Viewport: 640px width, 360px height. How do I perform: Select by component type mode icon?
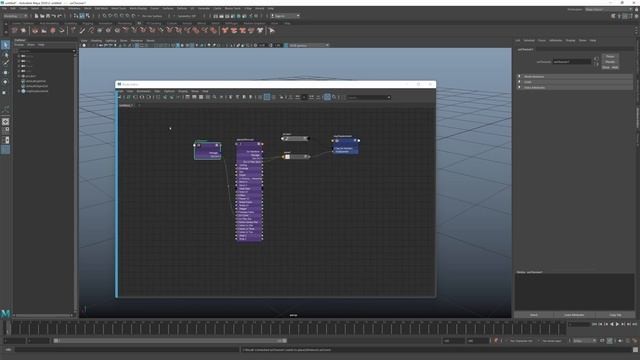click(x=87, y=16)
